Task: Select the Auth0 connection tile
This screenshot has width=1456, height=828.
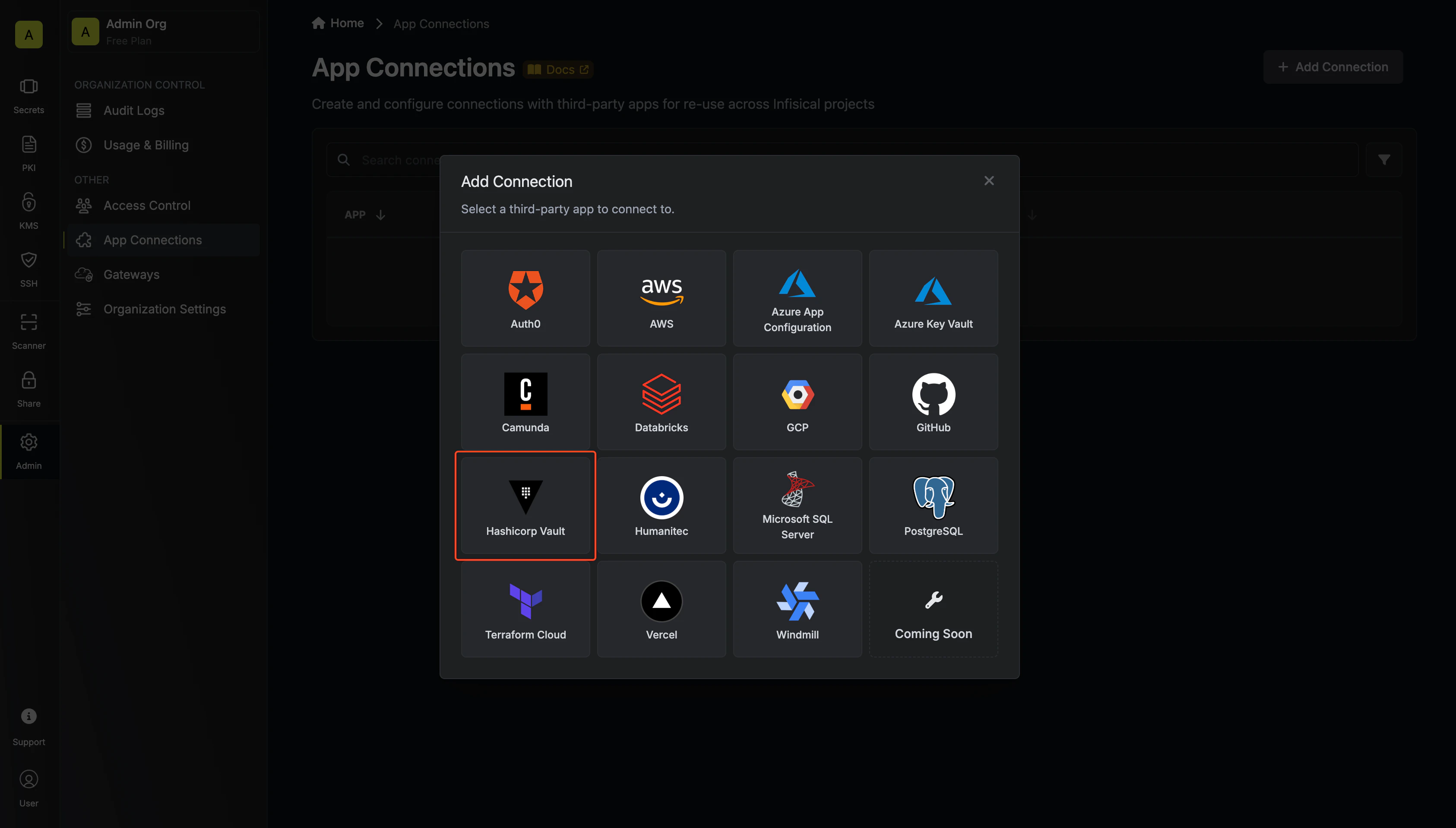Action: tap(525, 298)
